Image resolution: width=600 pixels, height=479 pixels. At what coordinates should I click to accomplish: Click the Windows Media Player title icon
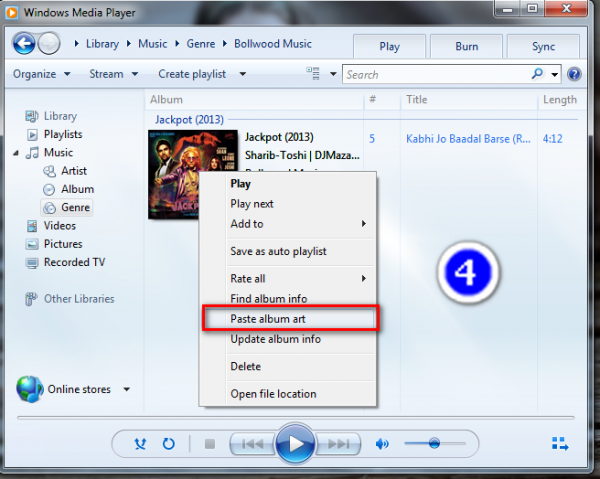11,12
